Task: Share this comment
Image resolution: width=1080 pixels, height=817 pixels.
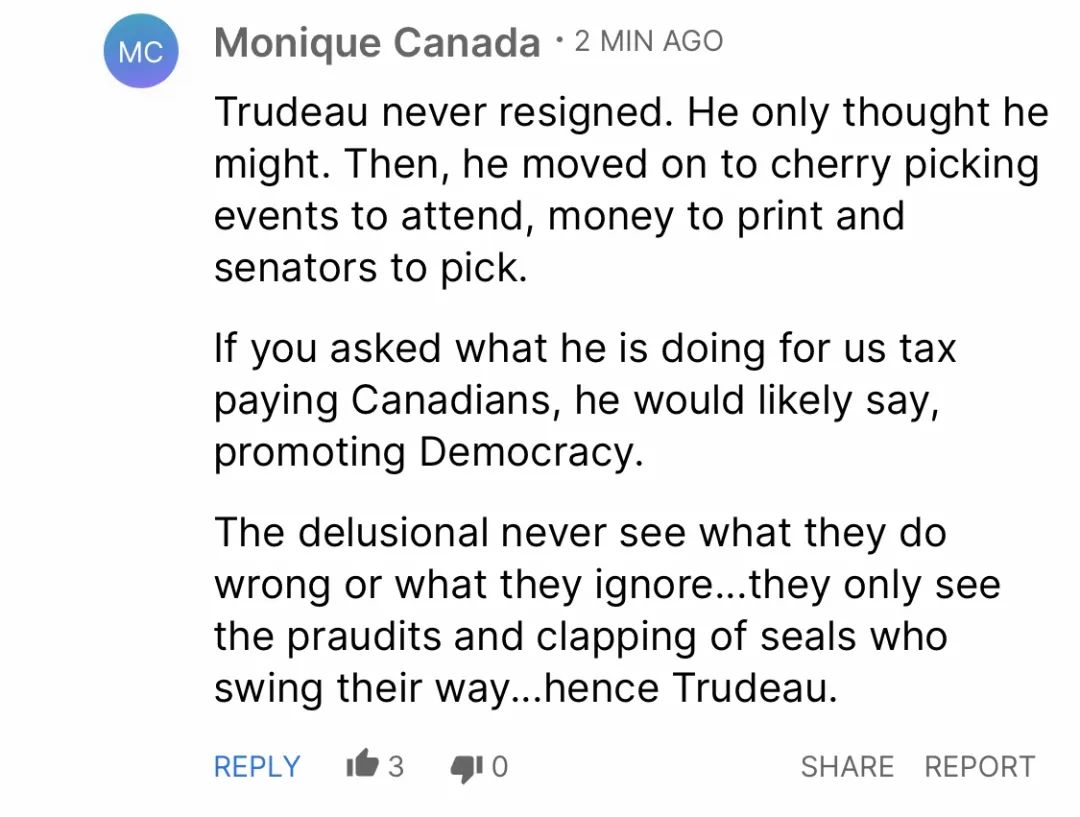Action: pyautogui.click(x=847, y=766)
